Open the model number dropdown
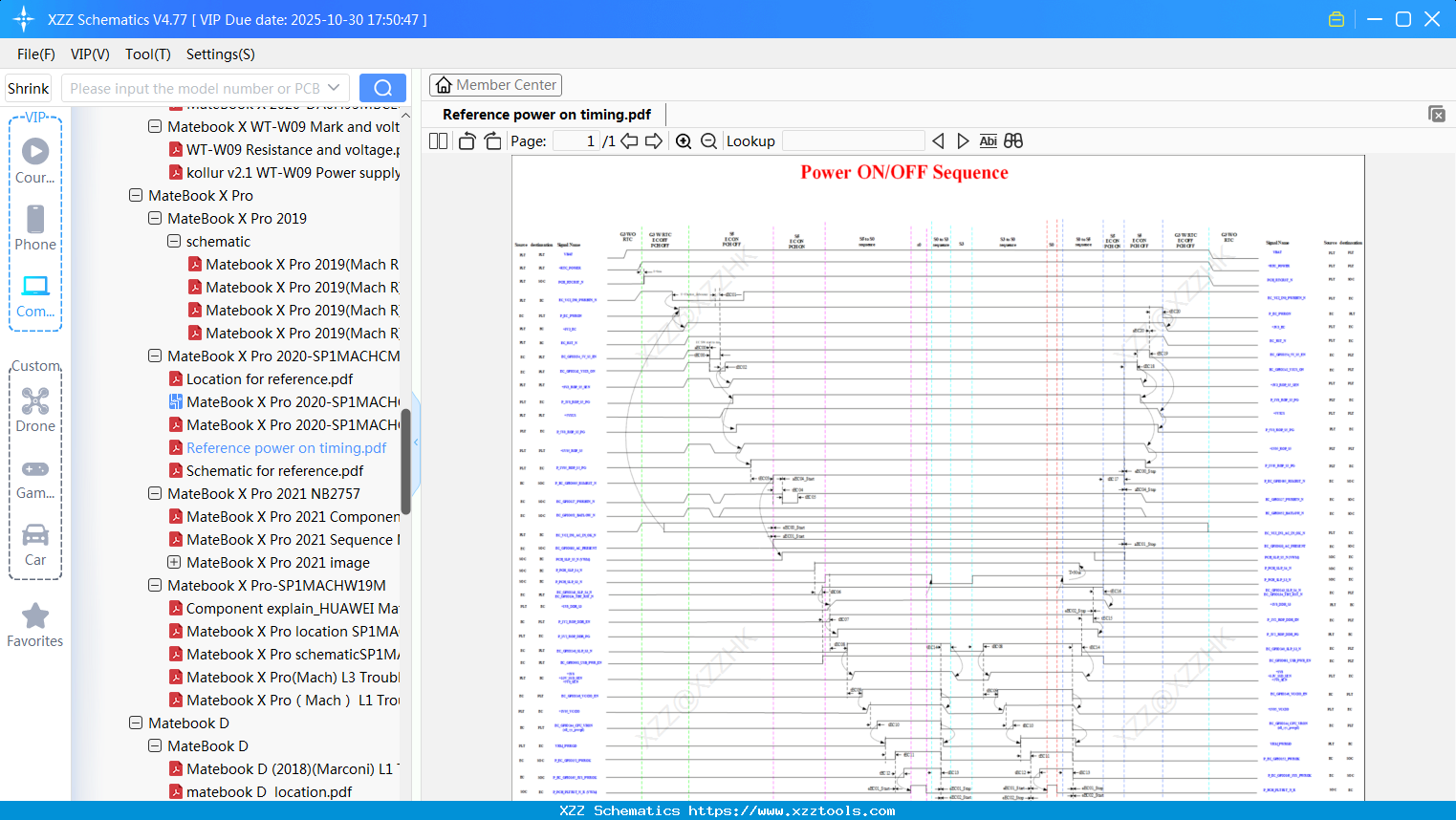 334,88
